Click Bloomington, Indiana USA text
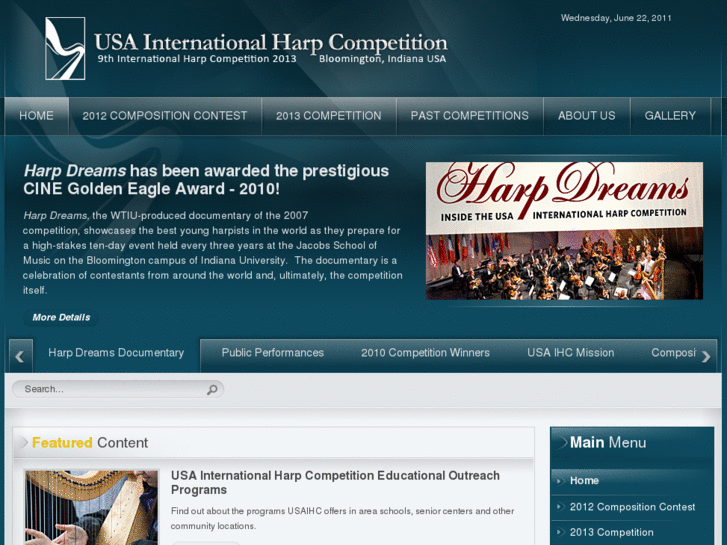 383,59
